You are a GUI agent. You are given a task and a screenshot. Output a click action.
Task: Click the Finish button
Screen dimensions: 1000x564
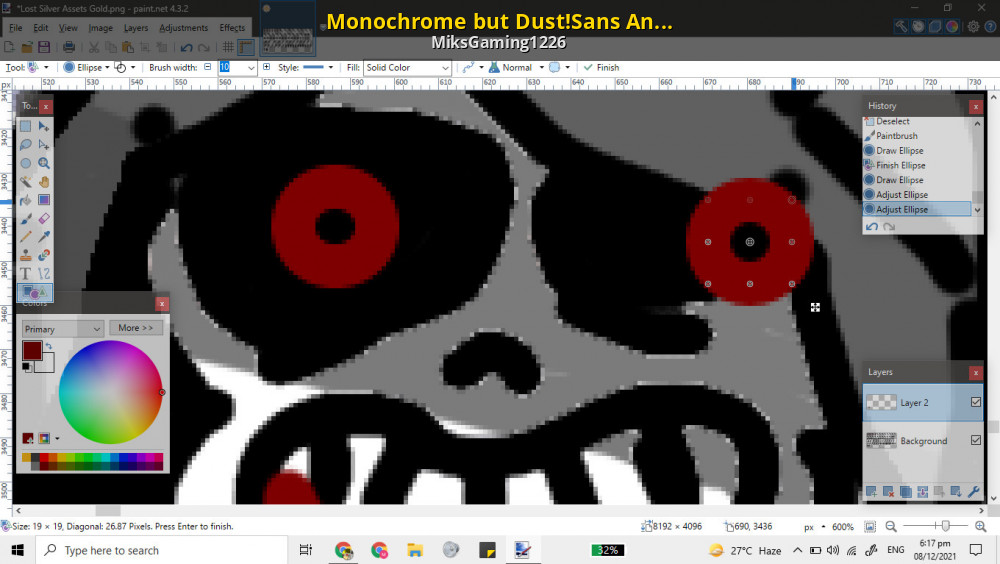coord(601,67)
